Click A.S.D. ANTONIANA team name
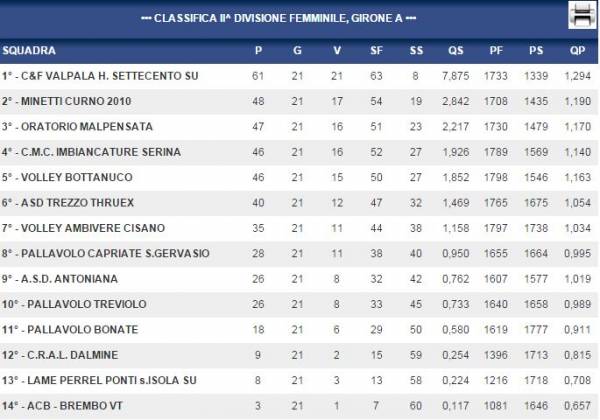Image resolution: width=600 pixels, height=420 pixels. point(69,279)
